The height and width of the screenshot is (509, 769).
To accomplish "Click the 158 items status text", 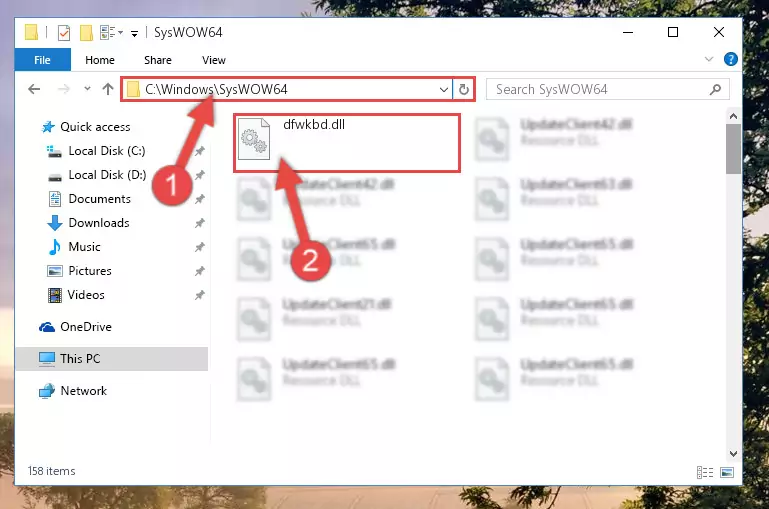I will click(51, 471).
